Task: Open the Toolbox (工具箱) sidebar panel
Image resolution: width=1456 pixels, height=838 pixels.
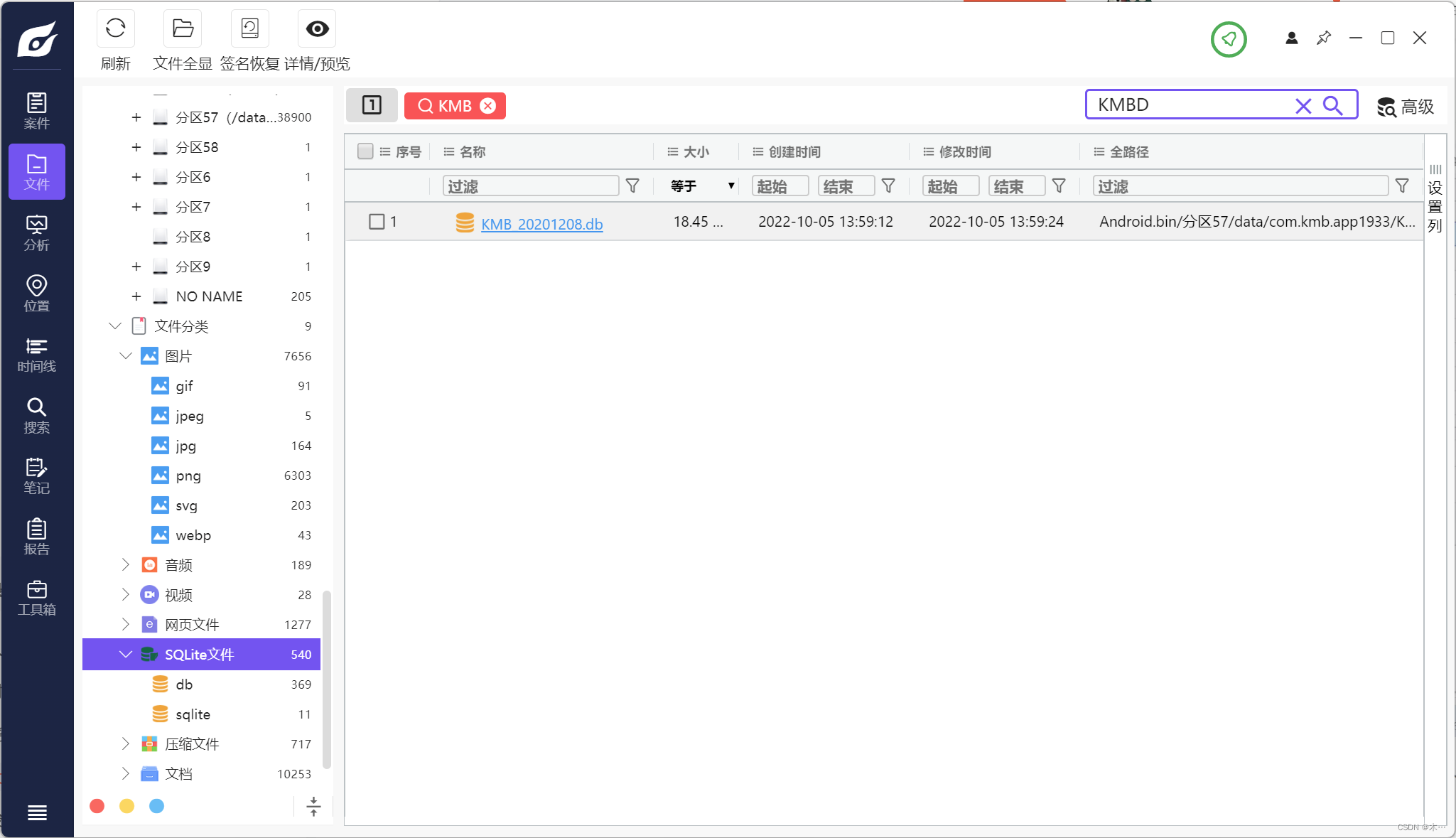Action: click(36, 598)
